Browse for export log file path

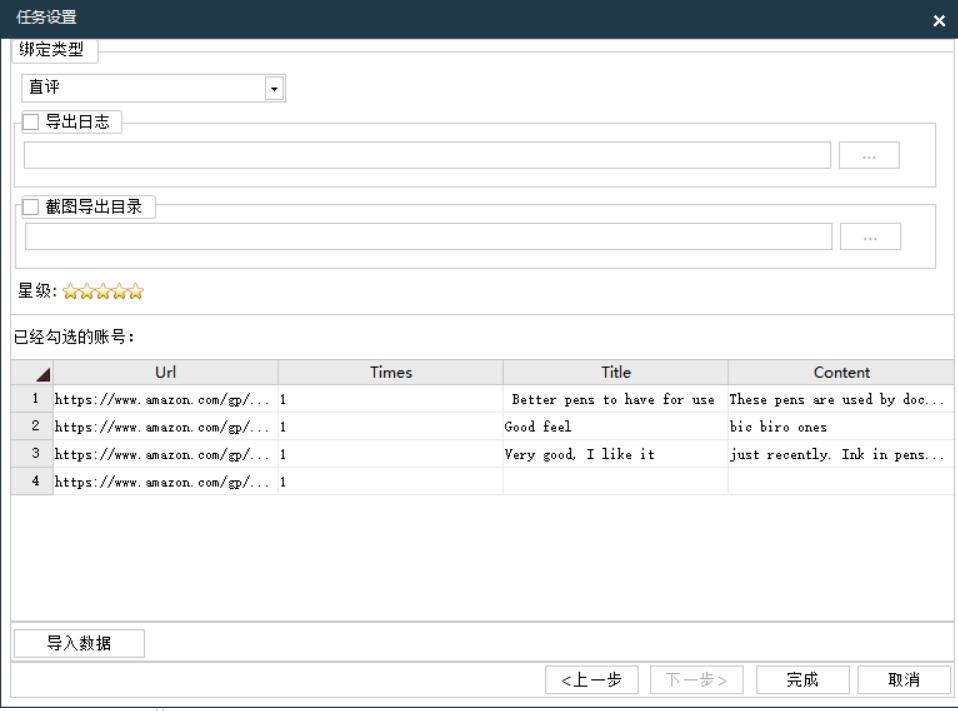[868, 156]
